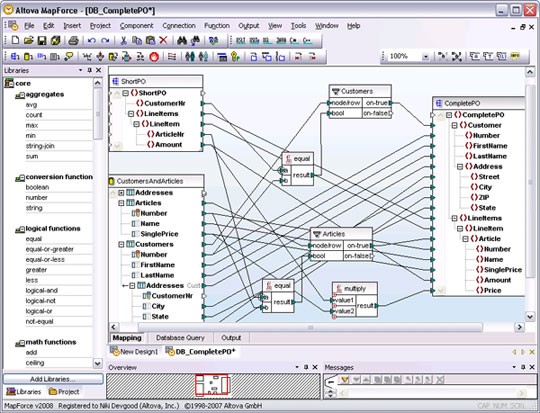This screenshot has width=540, height=413.
Task: Toggle the show annotations button
Action: tap(475, 56)
